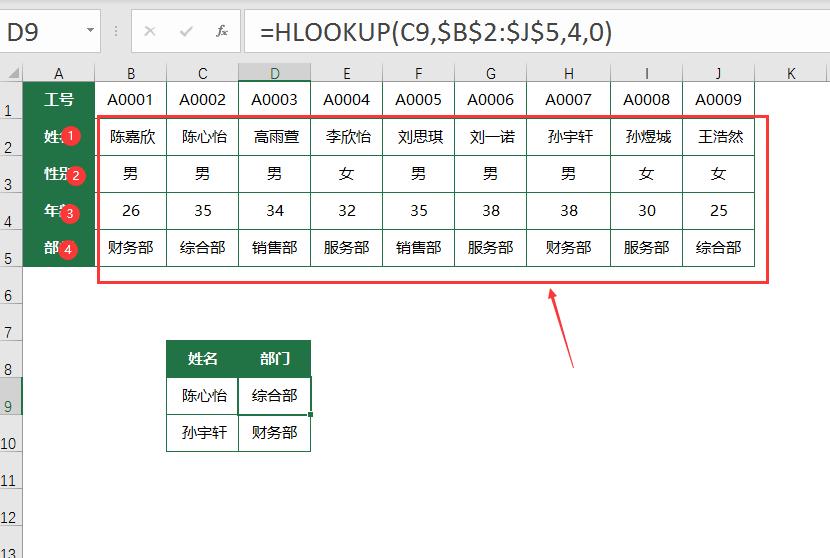The height and width of the screenshot is (558, 830).
Task: Select the name cell 王浩然
Action: click(x=719, y=137)
